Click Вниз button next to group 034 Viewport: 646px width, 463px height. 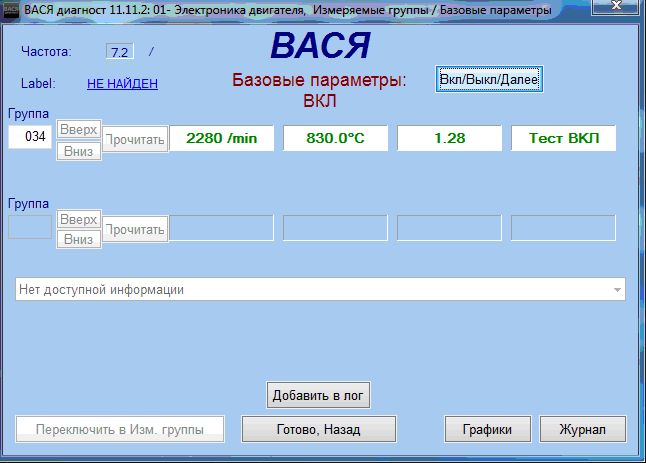pyautogui.click(x=79, y=151)
